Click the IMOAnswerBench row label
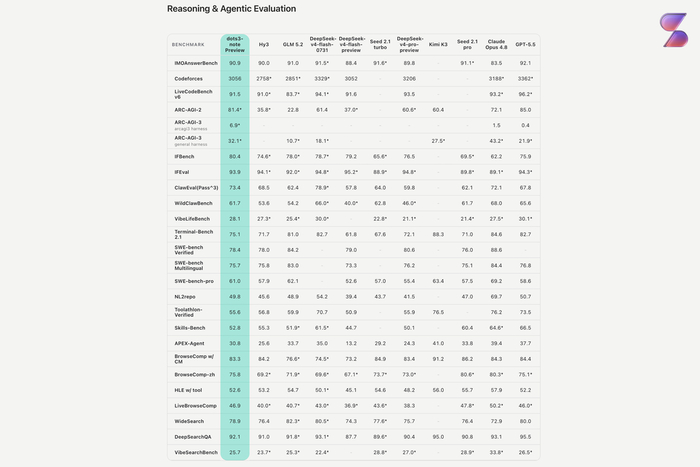 tap(196, 63)
